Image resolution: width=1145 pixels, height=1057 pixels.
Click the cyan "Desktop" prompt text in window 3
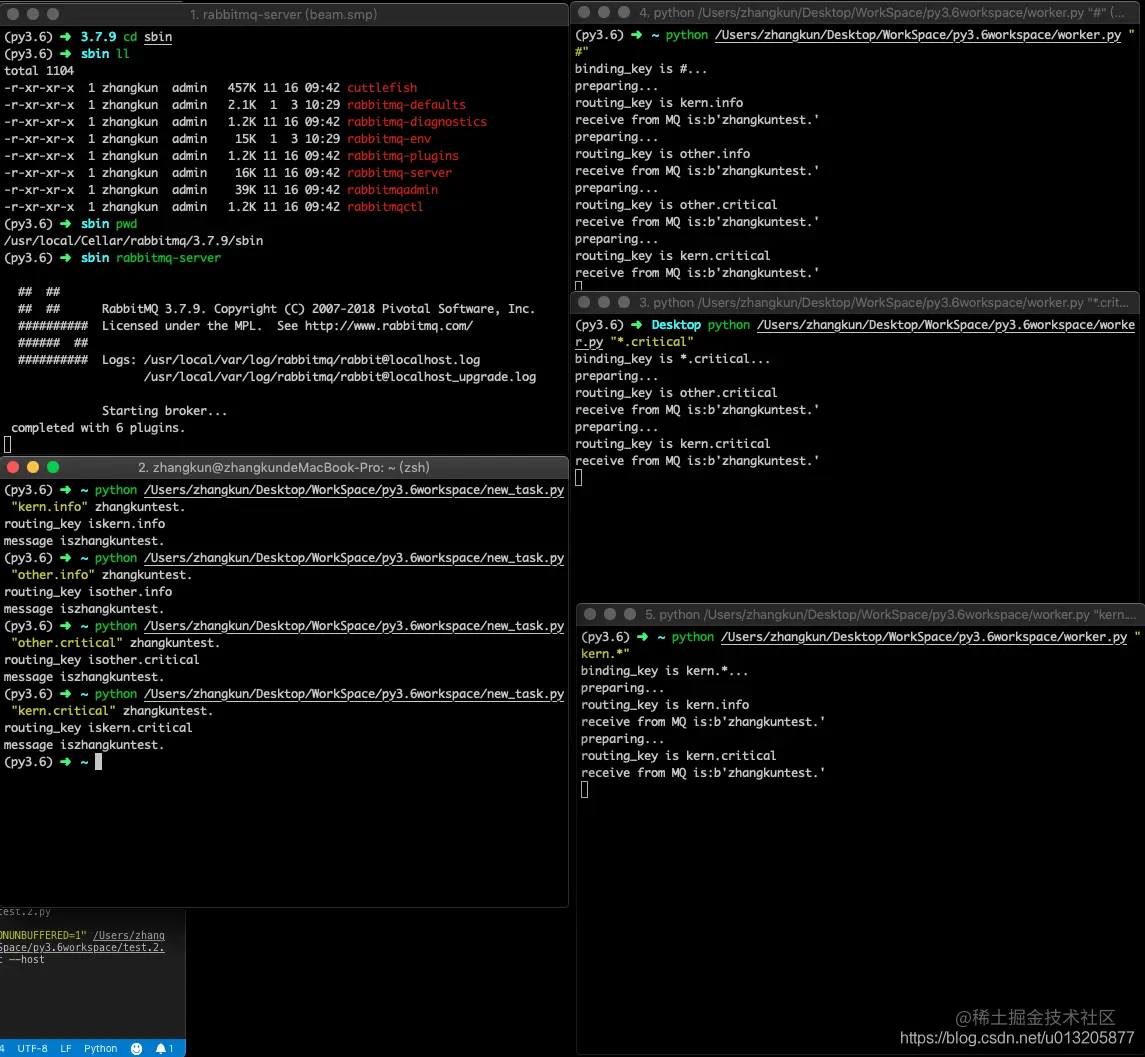tap(675, 325)
